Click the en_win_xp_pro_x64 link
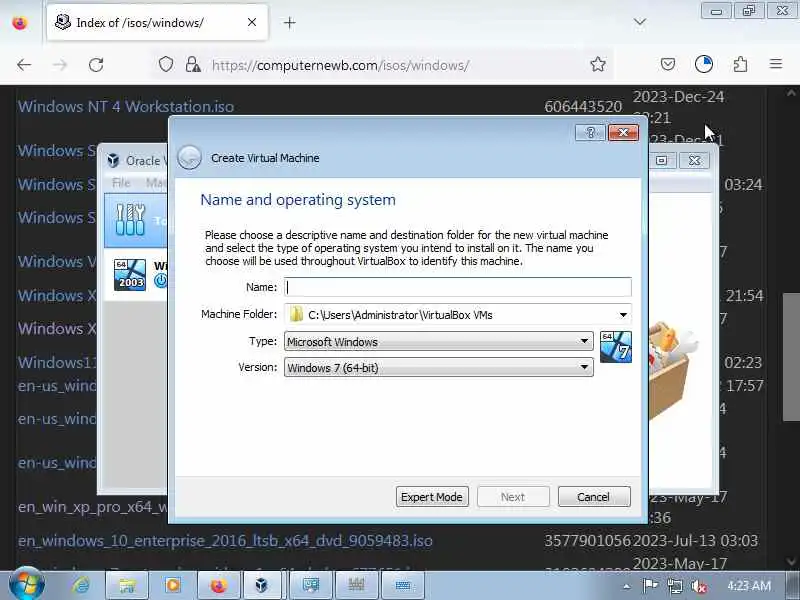The image size is (800, 600). coord(92,507)
